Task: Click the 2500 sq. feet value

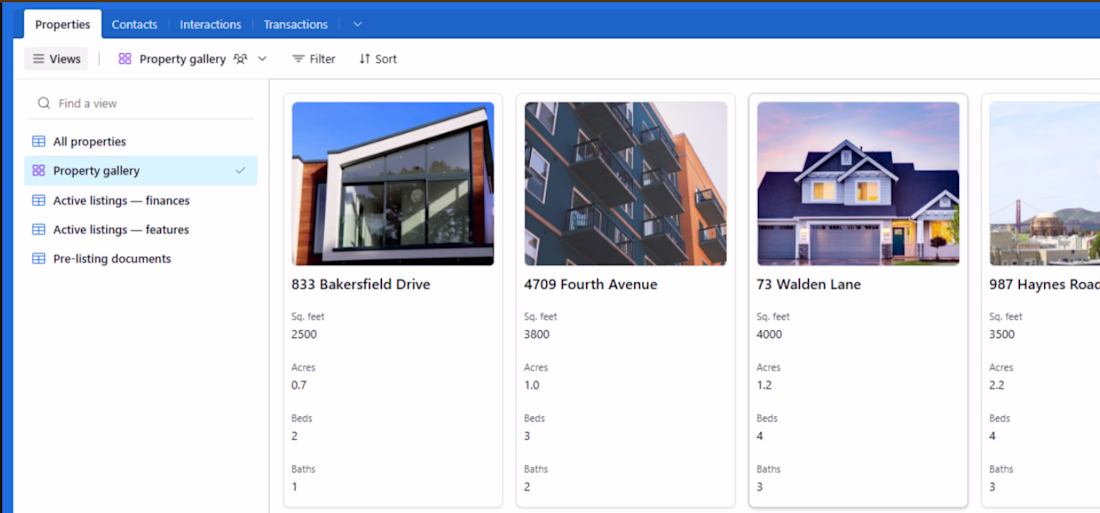Action: 304,334
